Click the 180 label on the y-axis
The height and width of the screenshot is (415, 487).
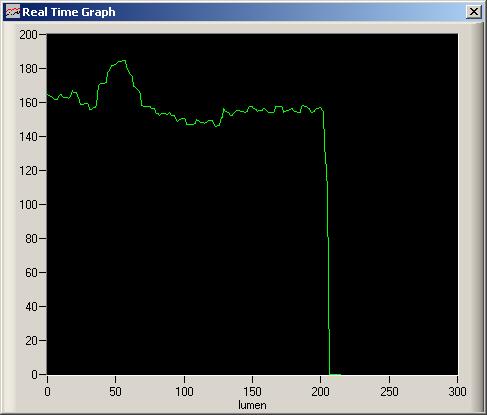coord(28,69)
